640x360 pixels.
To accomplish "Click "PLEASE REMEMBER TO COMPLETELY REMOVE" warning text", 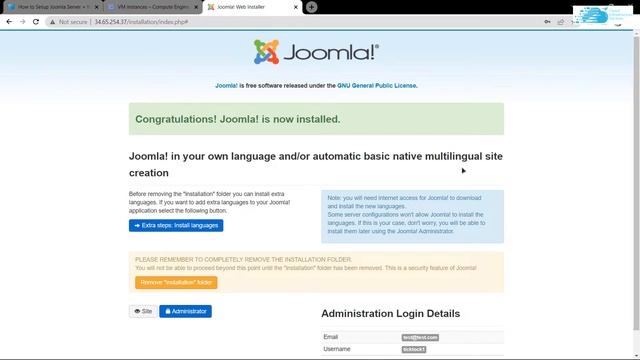I will 243,260.
